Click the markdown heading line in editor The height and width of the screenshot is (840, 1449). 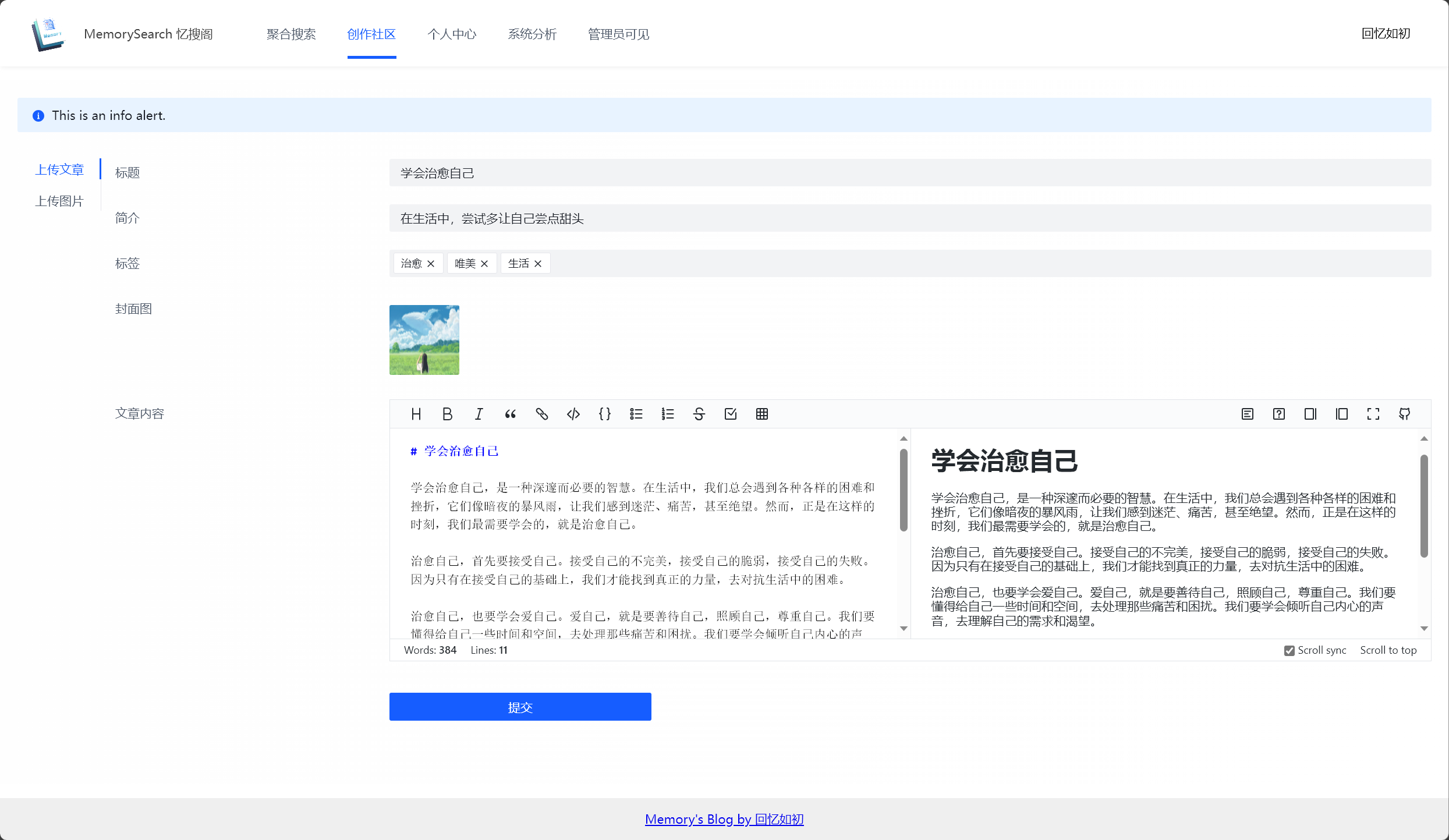[x=455, y=451]
